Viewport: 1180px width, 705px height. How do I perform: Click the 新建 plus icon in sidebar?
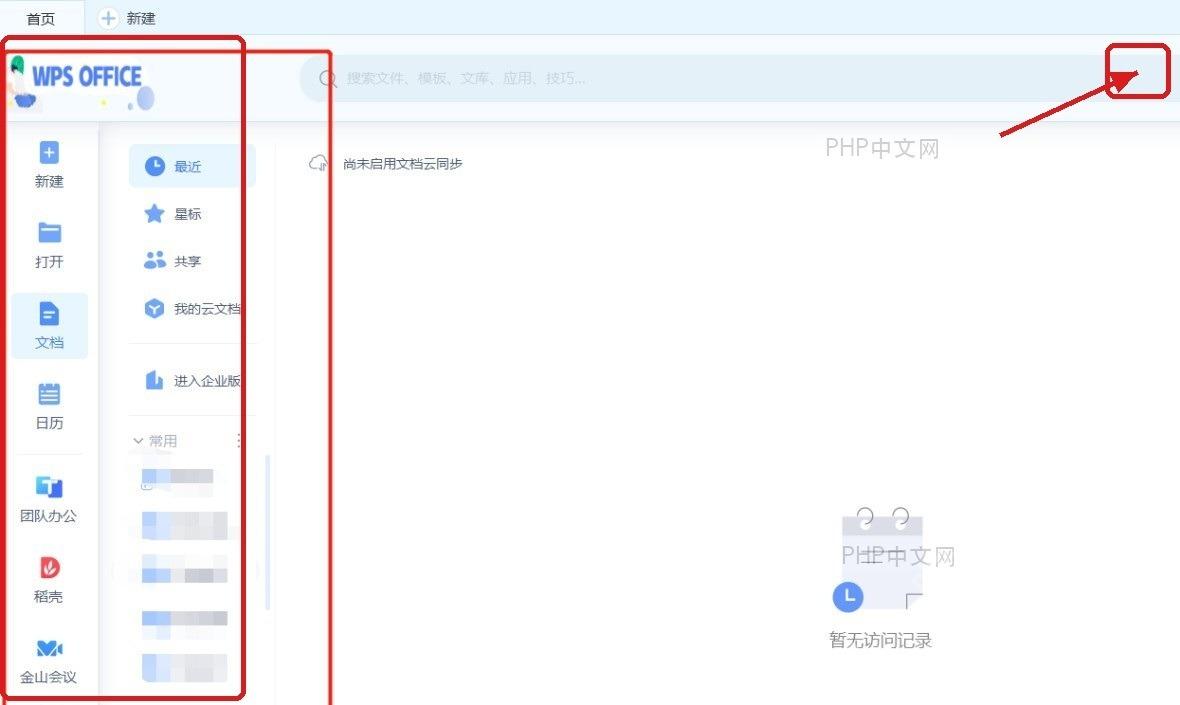pos(49,153)
